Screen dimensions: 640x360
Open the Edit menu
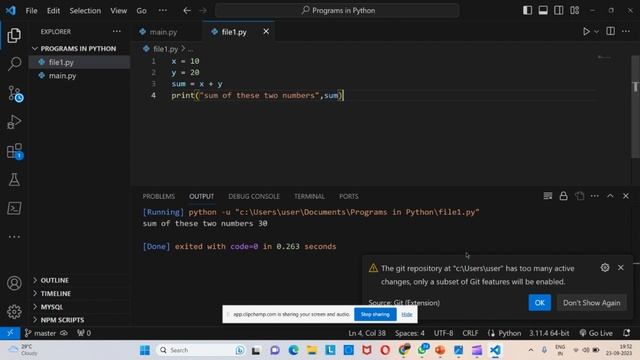[x=53, y=11]
